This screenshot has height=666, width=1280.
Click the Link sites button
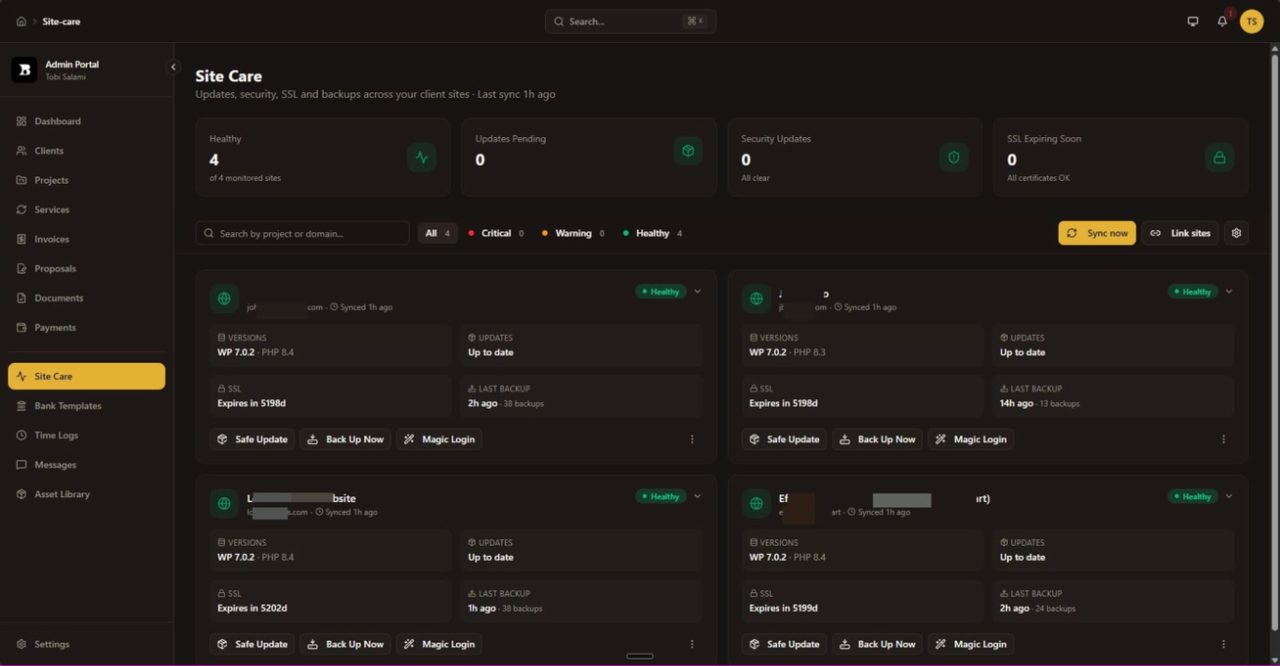click(x=1180, y=233)
